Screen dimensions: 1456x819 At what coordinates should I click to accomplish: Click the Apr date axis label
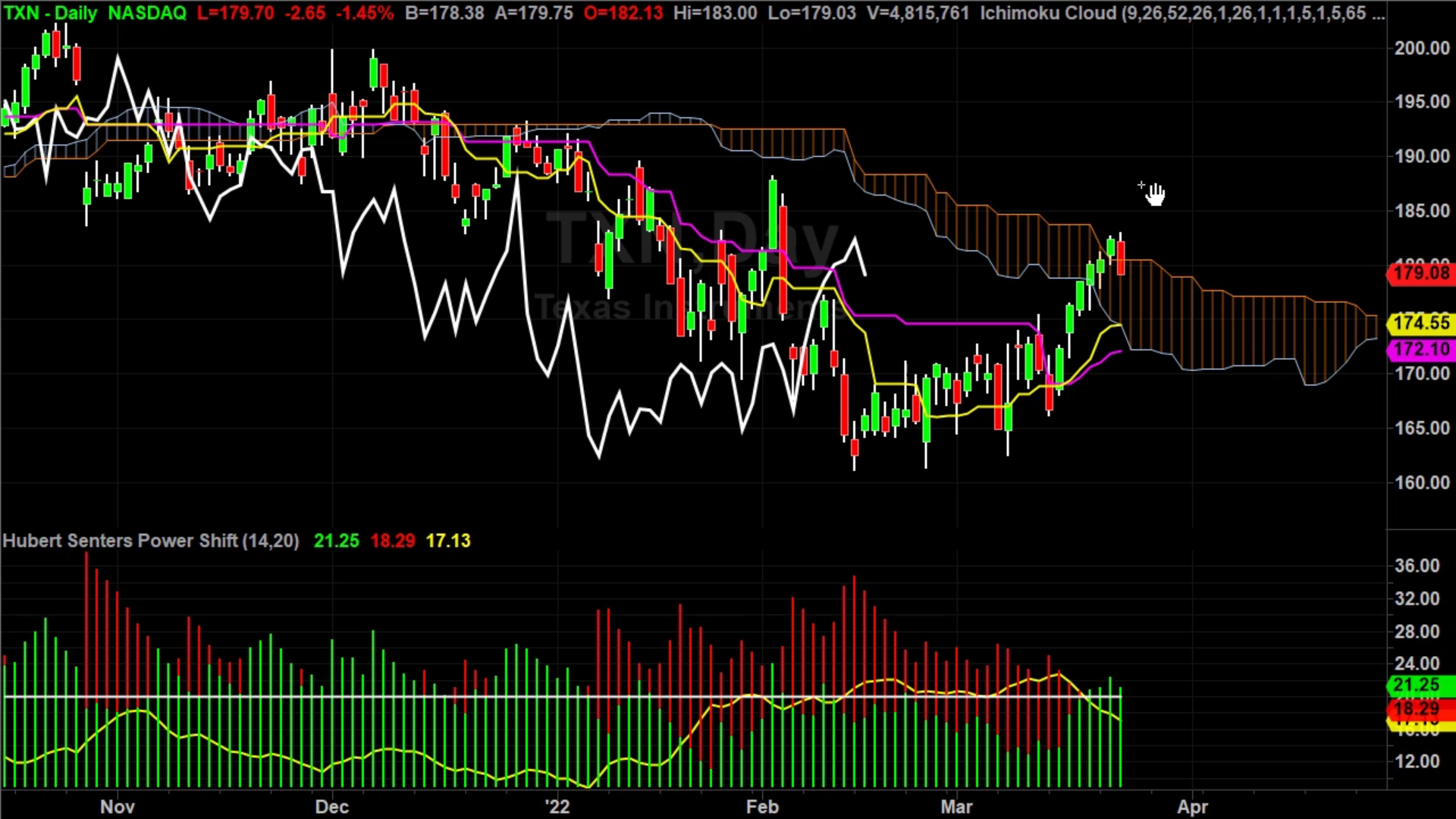[x=1192, y=806]
